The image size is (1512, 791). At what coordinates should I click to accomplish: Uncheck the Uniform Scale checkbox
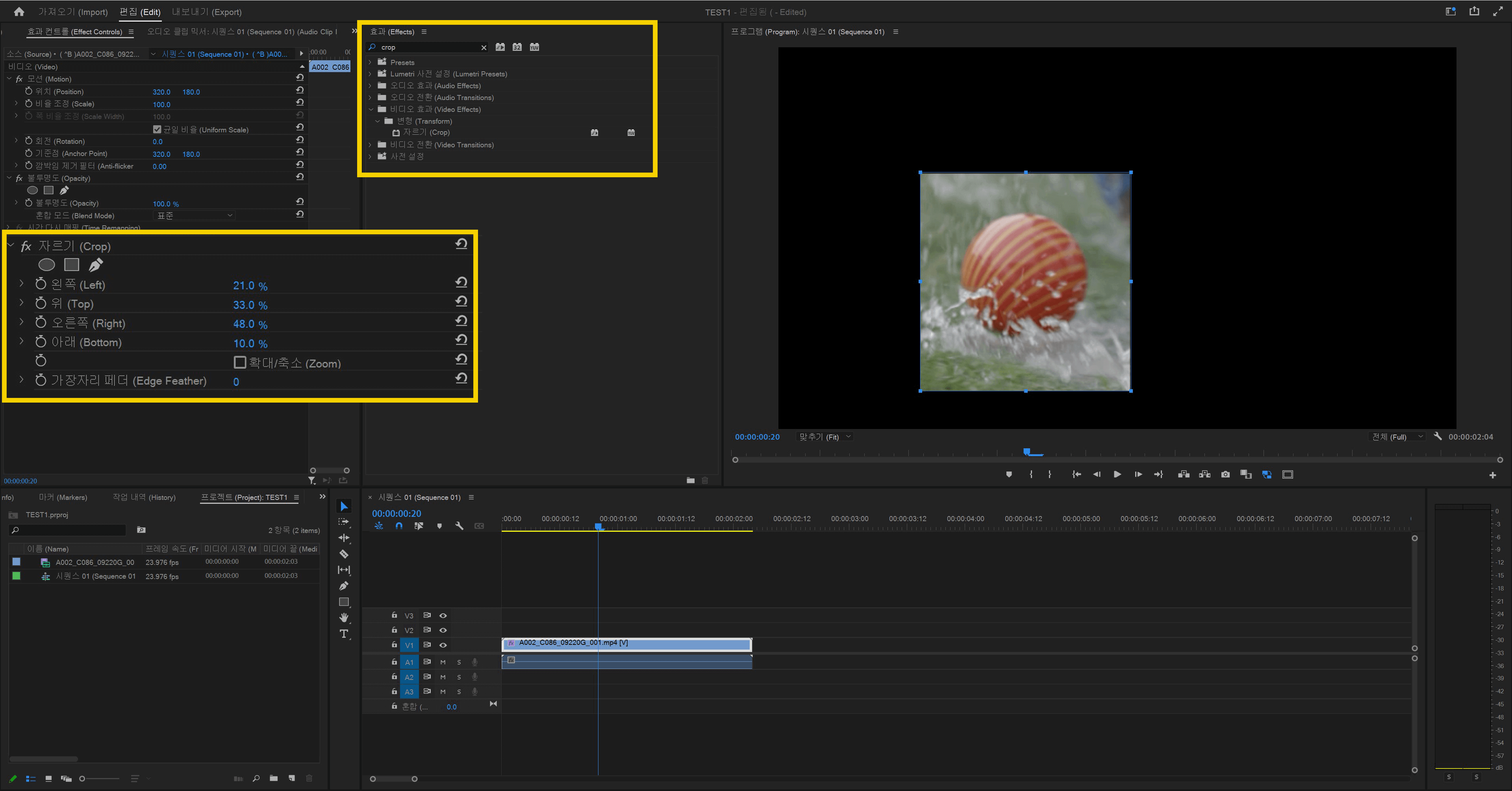pos(157,130)
